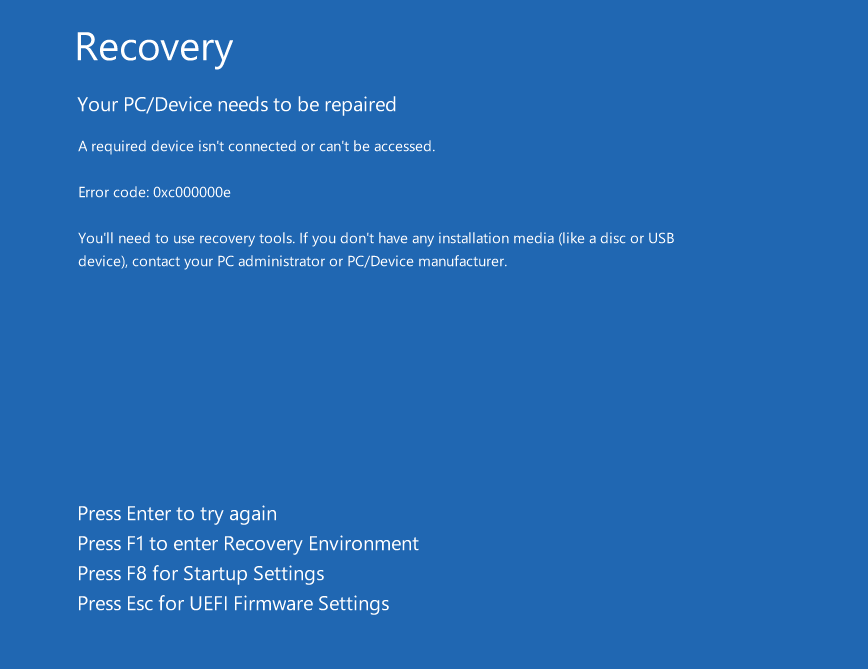Click the "You'll need to use recovery tools" sentence
The width and height of the screenshot is (868, 669).
pyautogui.click(x=186, y=239)
